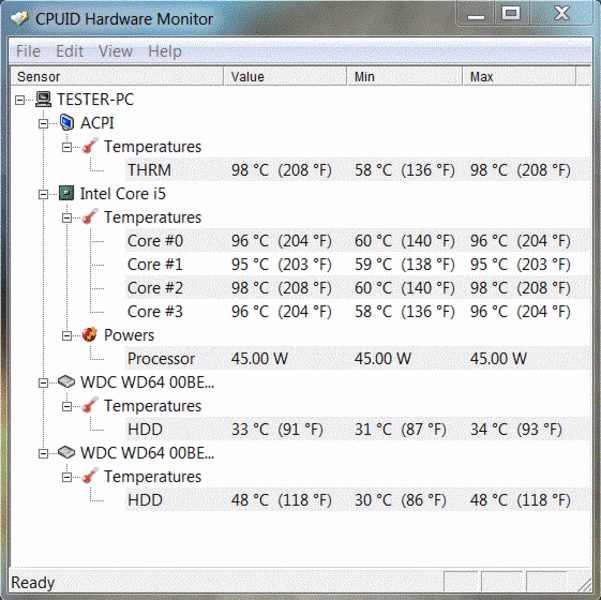
Task: Open the File menu
Action: 28,51
